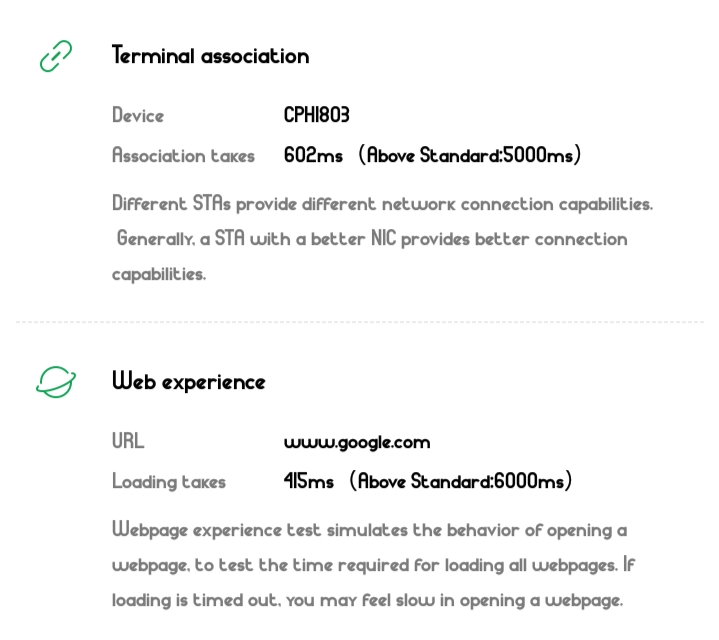Click the green planet icon

click(x=56, y=381)
